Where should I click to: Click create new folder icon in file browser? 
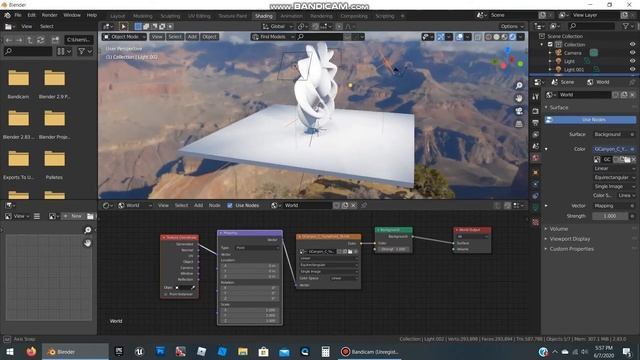click(55, 40)
